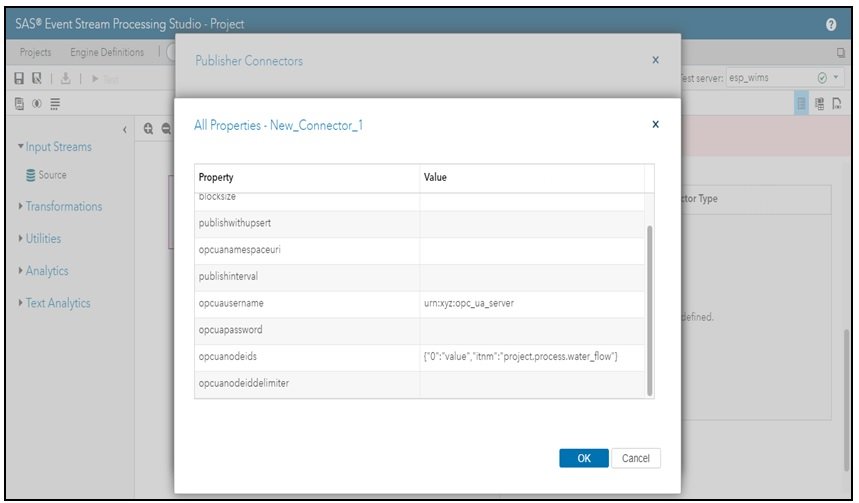Close the Publisher Connectors dialog
859x503 pixels.
(655, 60)
